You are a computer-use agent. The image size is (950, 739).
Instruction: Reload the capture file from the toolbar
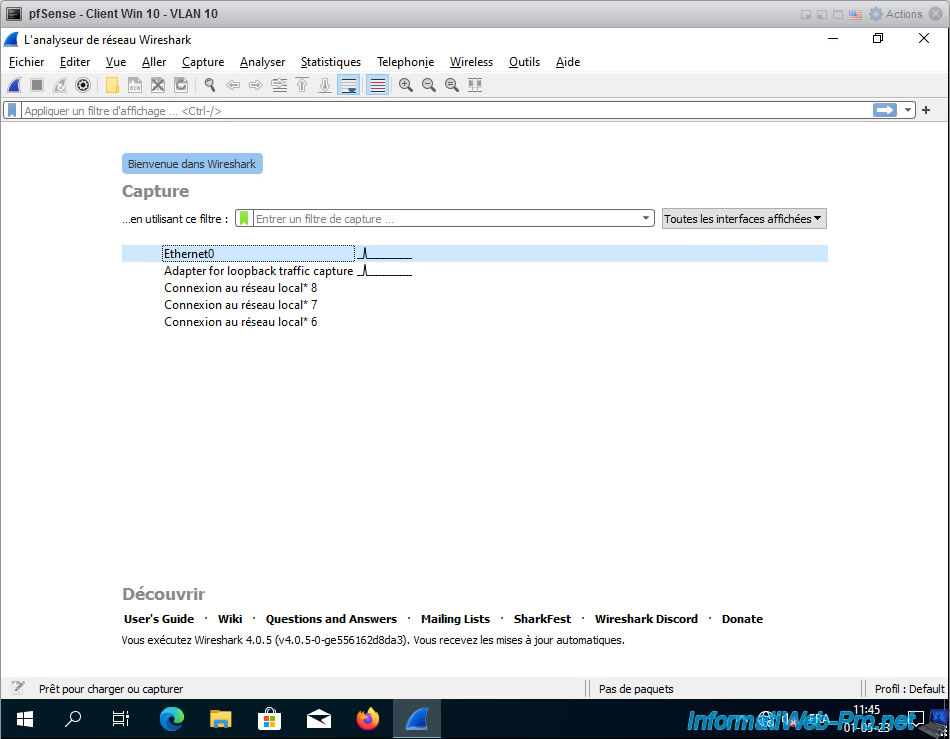coord(181,85)
